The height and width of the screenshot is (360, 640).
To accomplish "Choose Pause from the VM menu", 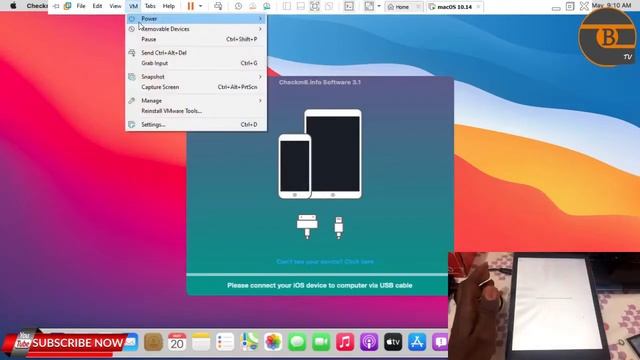I will [x=196, y=39].
